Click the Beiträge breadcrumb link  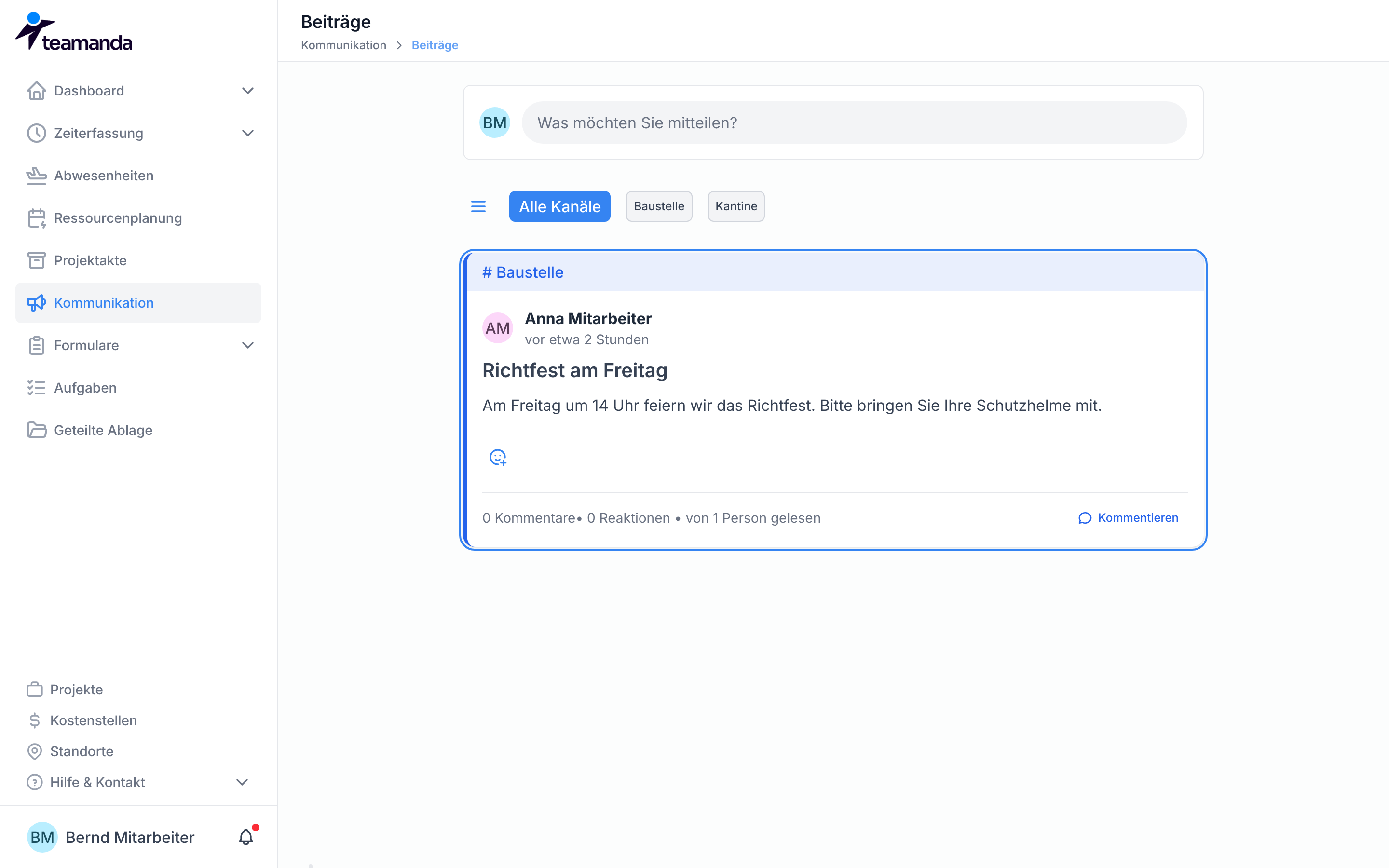tap(435, 45)
